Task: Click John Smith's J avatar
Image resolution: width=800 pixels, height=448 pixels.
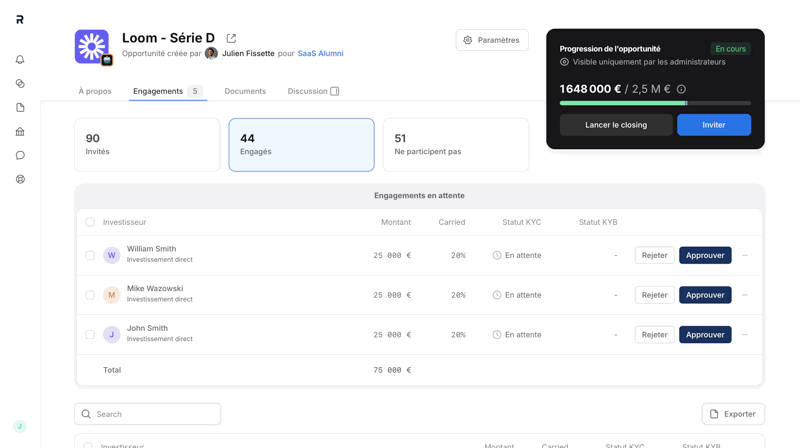Action: click(x=112, y=335)
